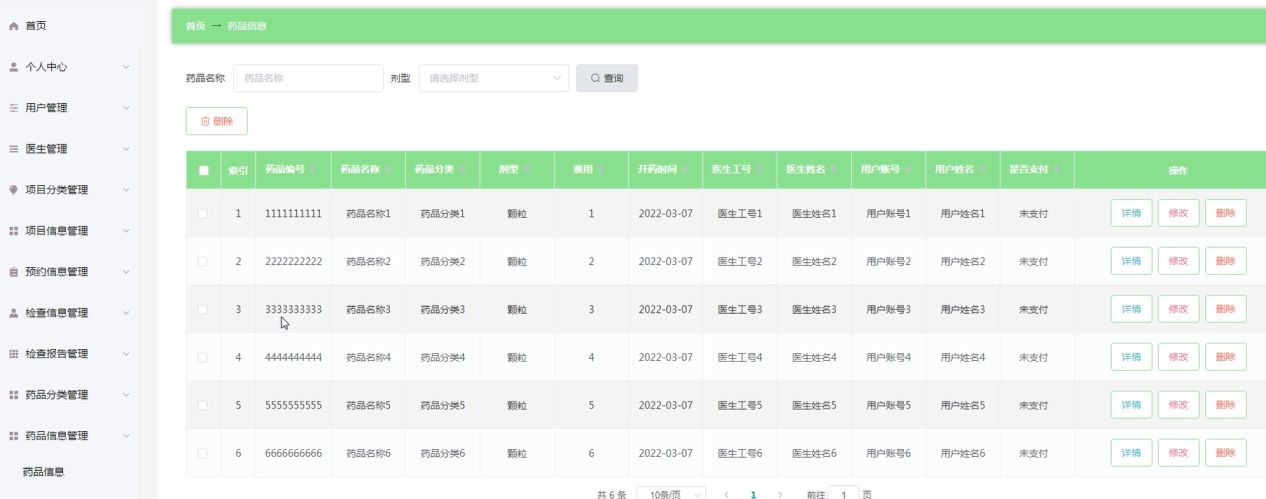This screenshot has height=499, width=1266.
Task: Collapse 药品信息管理 menu chevron
Action: click(126, 436)
